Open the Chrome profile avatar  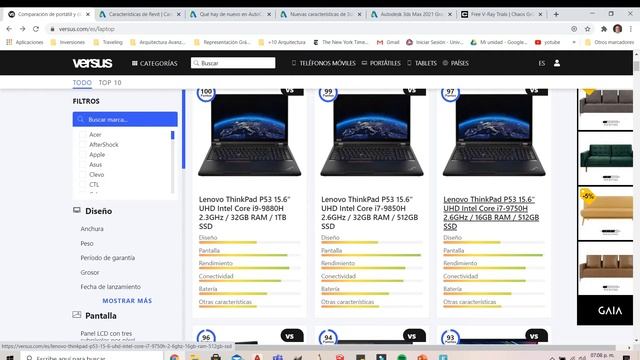pos(617,29)
